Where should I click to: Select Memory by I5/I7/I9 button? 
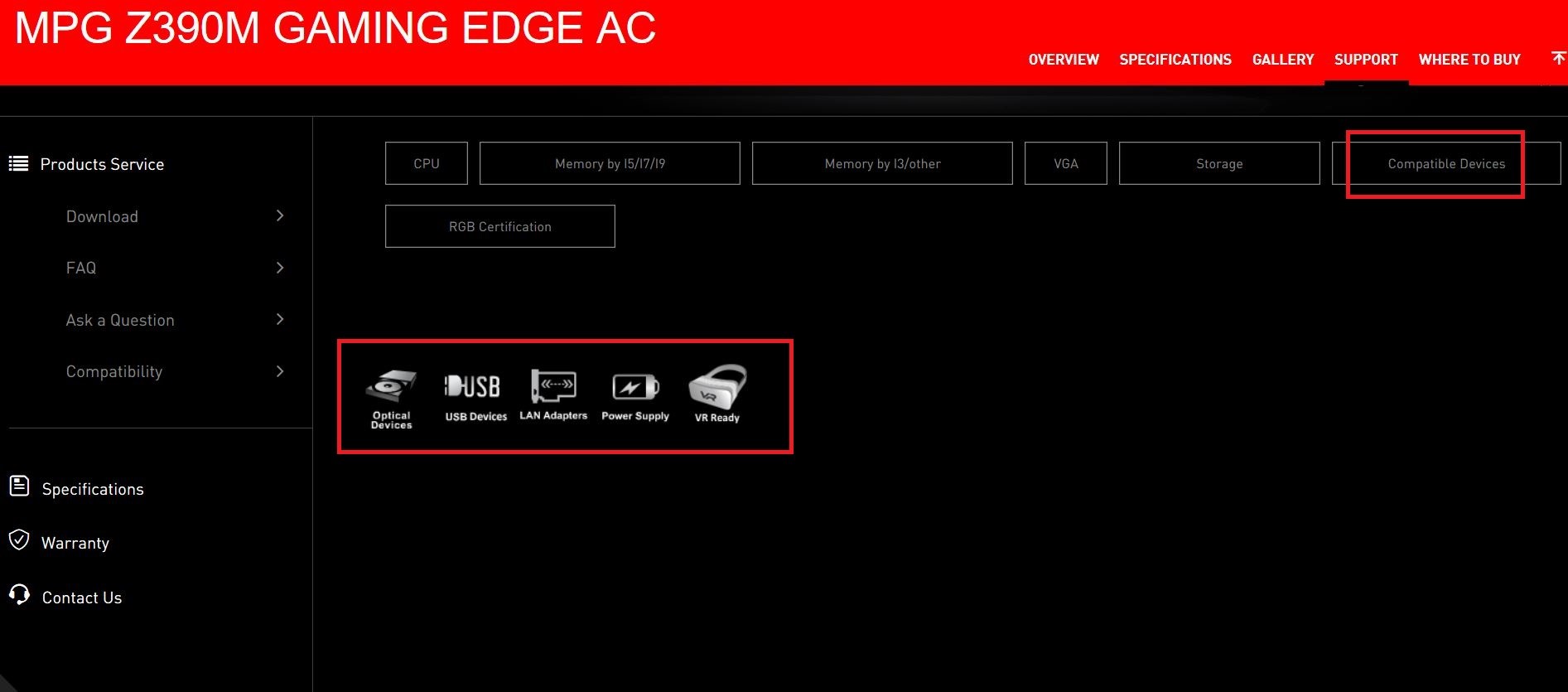point(610,163)
